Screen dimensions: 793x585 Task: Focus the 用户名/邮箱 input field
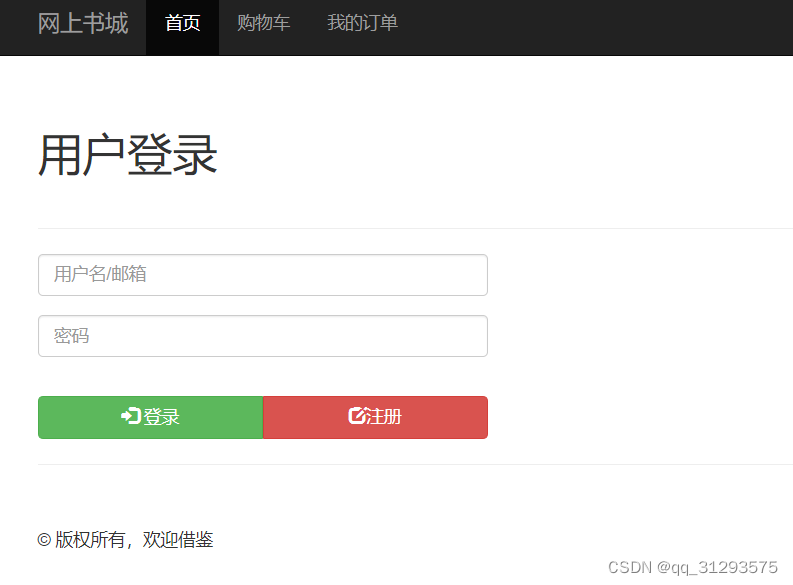click(x=263, y=275)
